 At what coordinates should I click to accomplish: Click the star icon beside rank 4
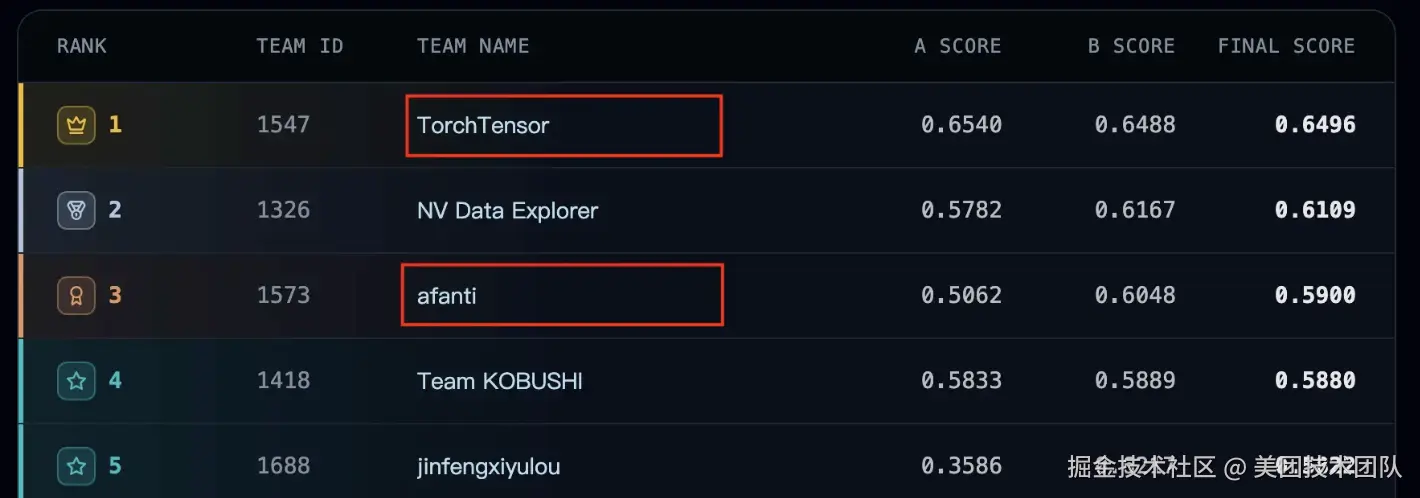(x=76, y=380)
